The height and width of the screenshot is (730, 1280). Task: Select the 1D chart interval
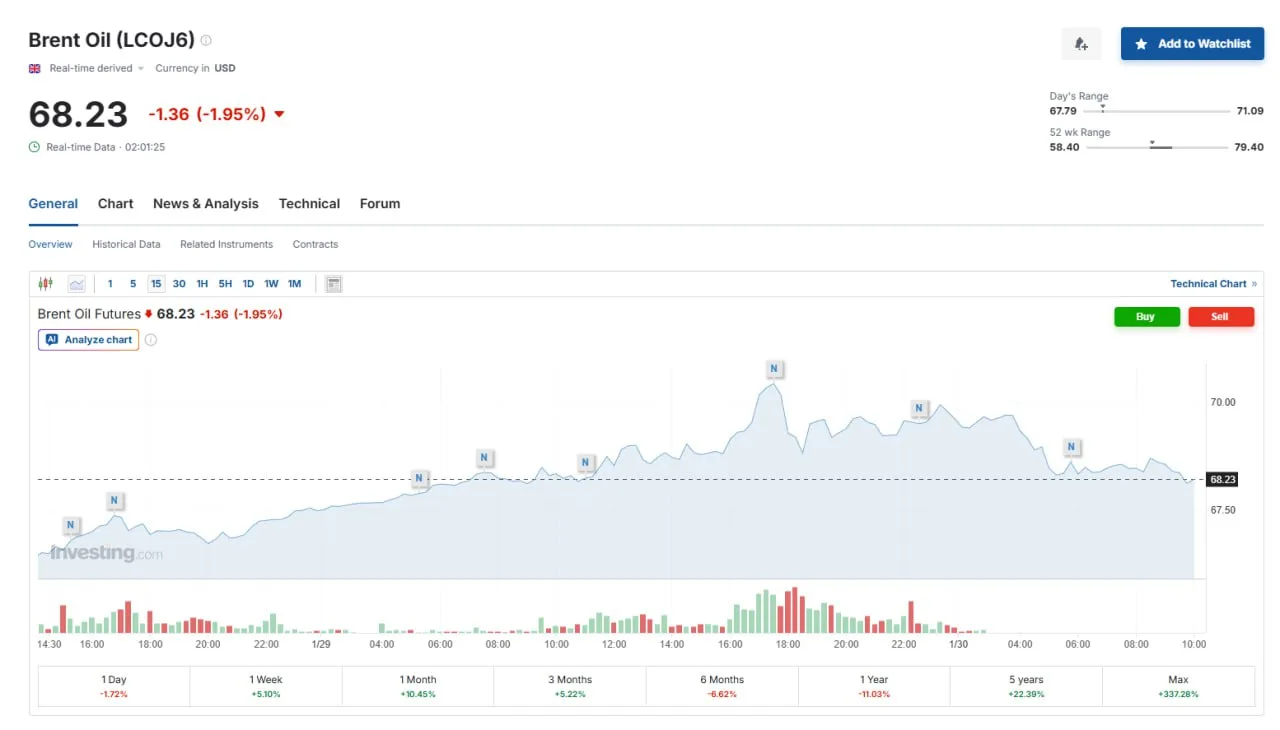tap(248, 284)
